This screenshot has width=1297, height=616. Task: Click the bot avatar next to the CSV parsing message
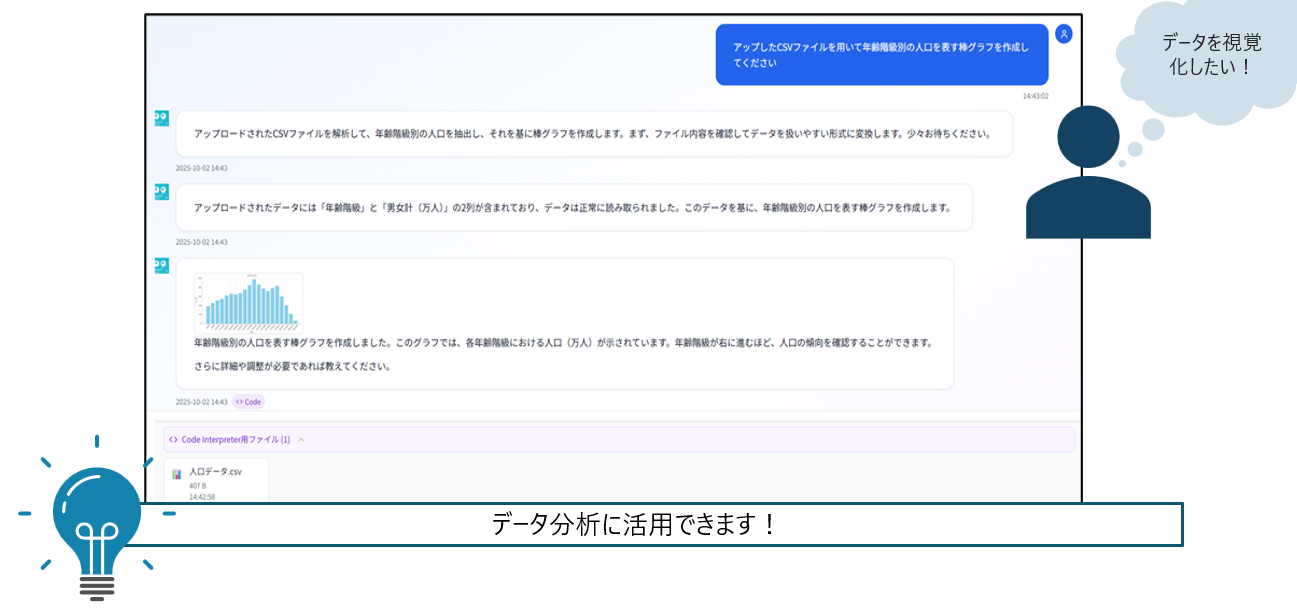tap(161, 118)
